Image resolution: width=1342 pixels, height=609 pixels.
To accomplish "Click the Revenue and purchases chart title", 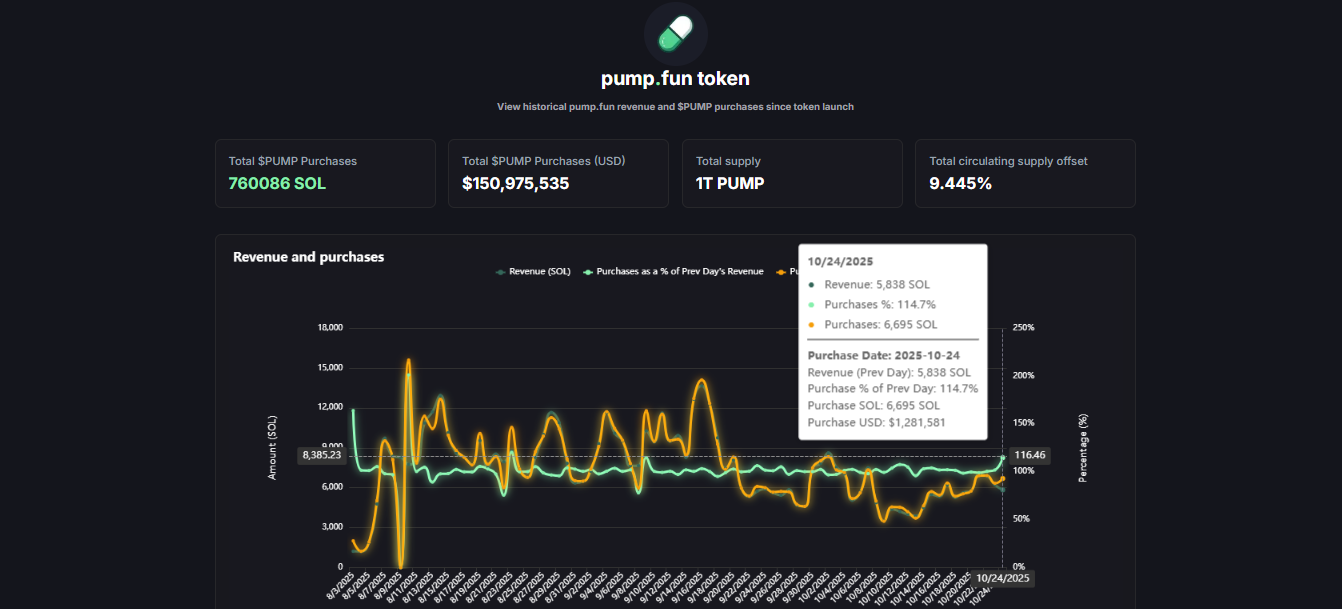I will [x=308, y=257].
